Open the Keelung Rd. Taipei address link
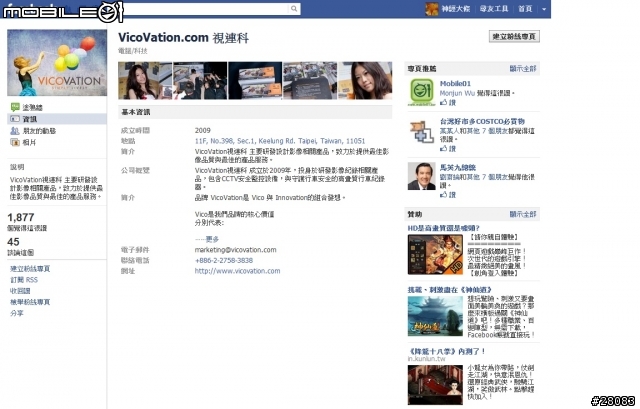Screen dimensions: 640x409 (x=280, y=141)
